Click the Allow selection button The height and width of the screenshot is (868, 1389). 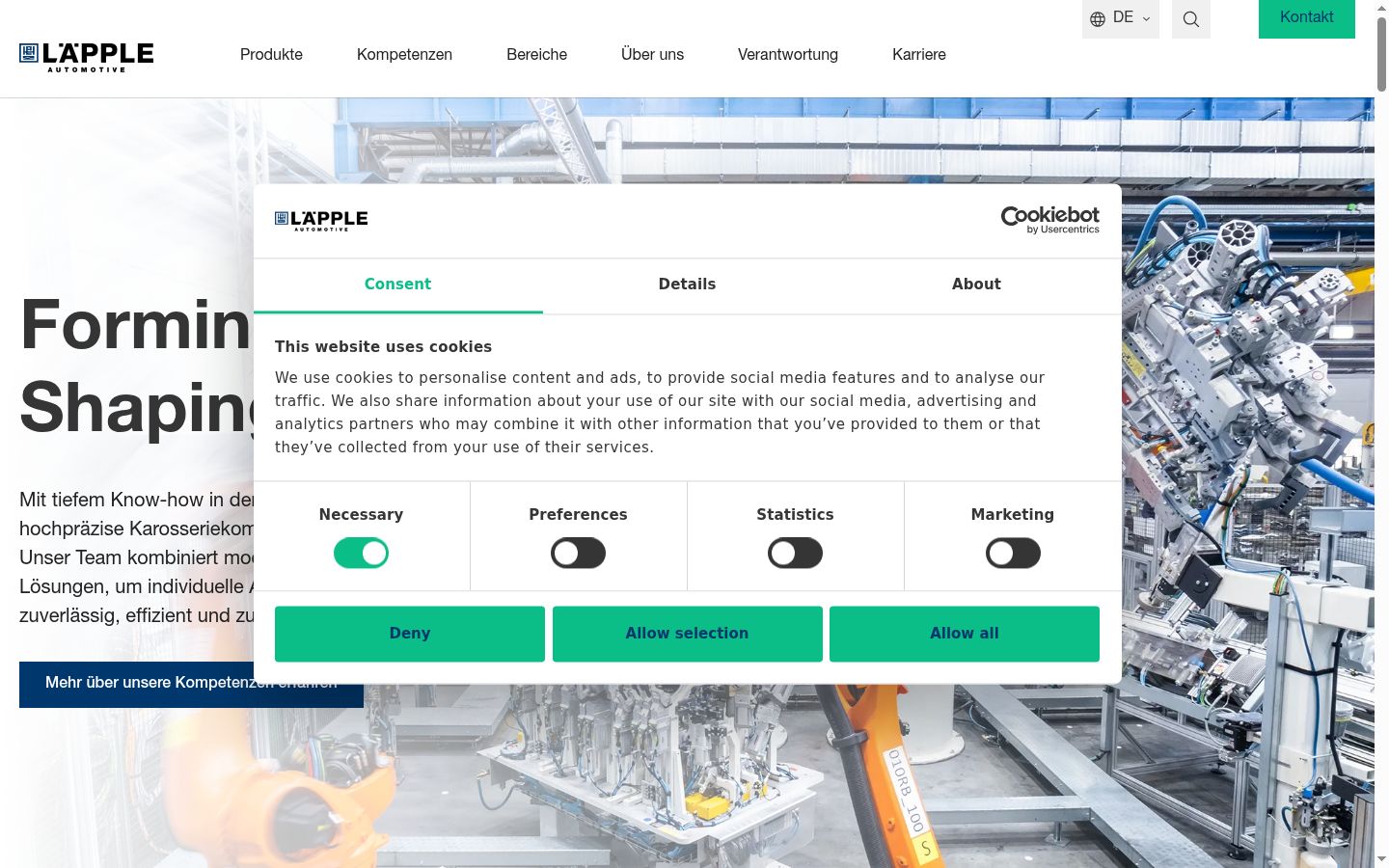[688, 634]
